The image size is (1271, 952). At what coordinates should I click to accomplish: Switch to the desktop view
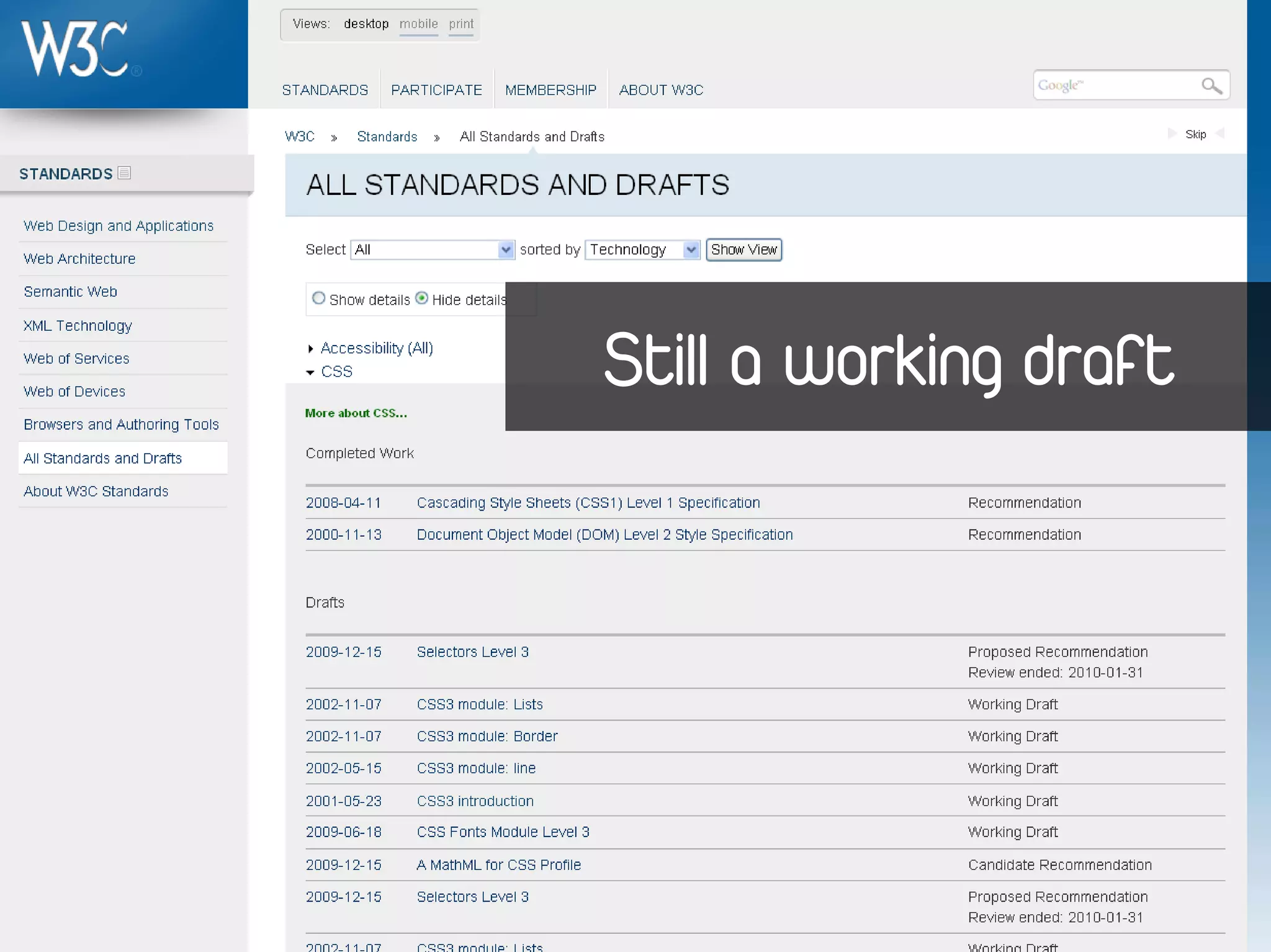click(x=366, y=24)
